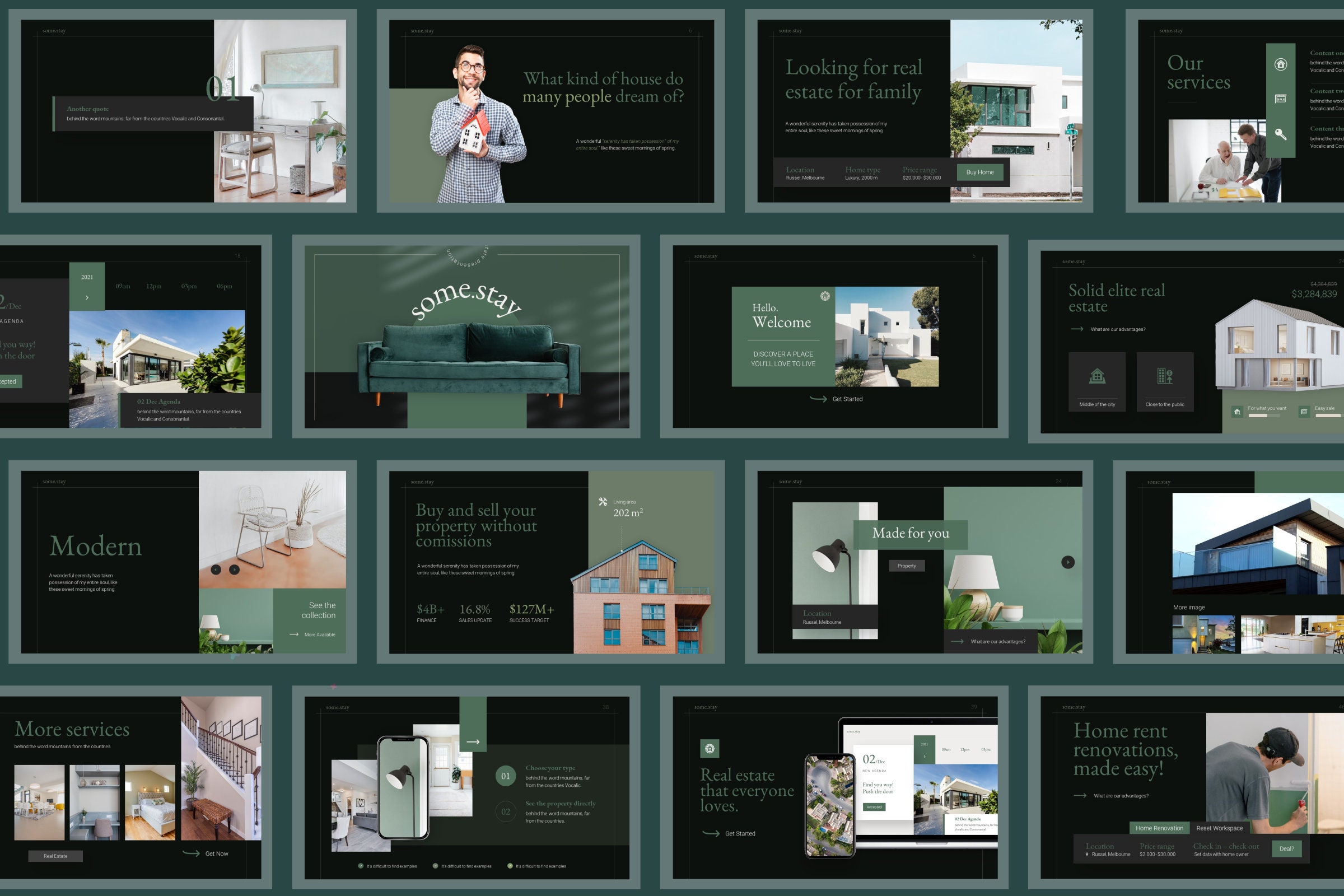Click the $4B+ FINANCE statistic
This screenshot has height=896, width=1344.
coord(430,613)
